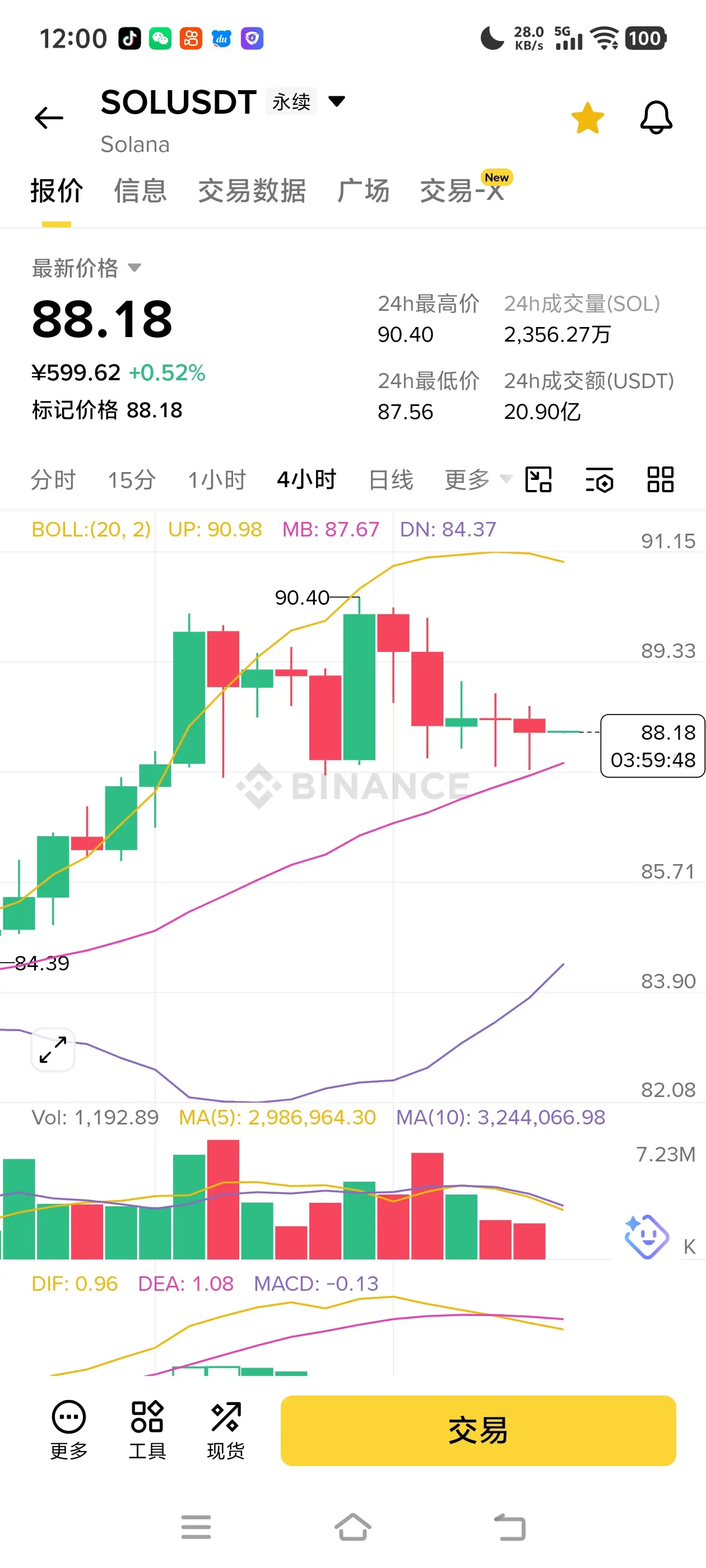This screenshot has height=1568, width=706.
Task: Select the 4小时 chart interval
Action: (x=306, y=480)
